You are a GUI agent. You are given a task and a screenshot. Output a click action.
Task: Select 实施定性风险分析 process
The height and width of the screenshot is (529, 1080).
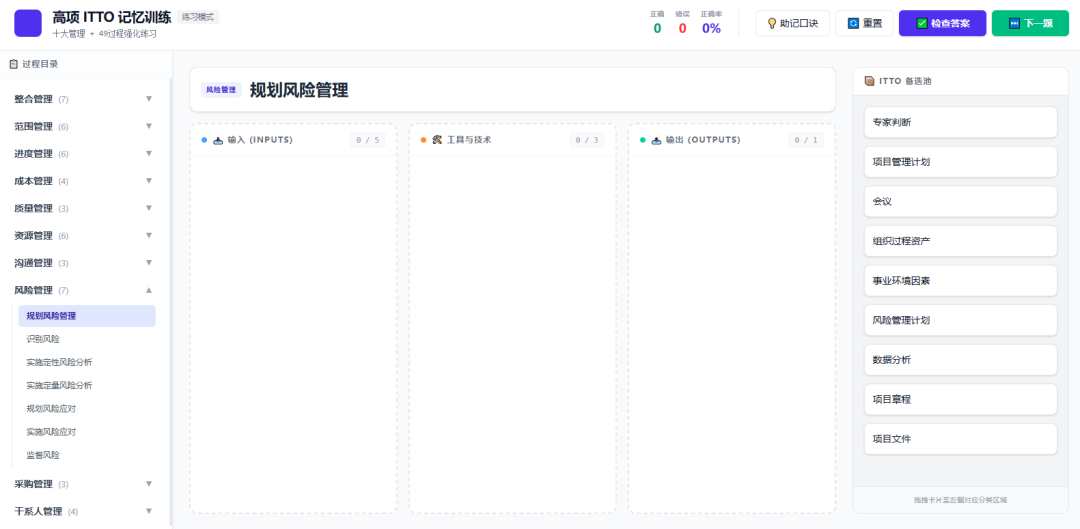[x=87, y=362]
